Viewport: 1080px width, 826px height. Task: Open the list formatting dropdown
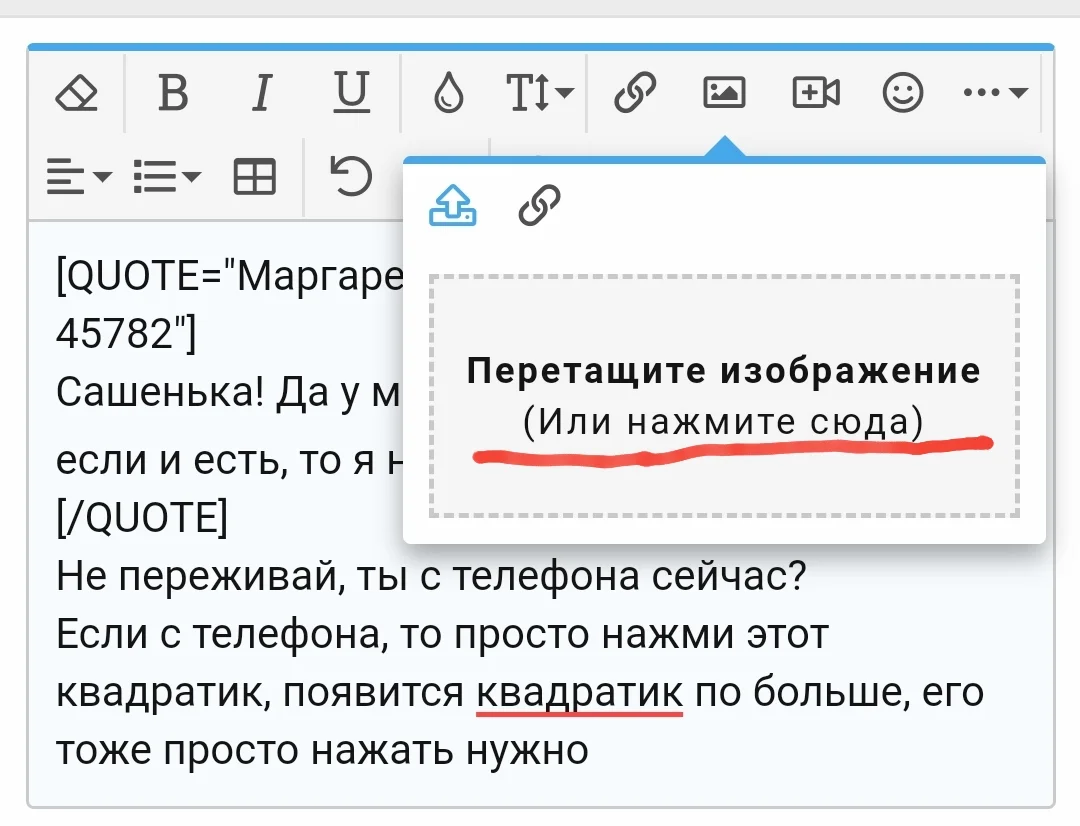pyautogui.click(x=168, y=176)
